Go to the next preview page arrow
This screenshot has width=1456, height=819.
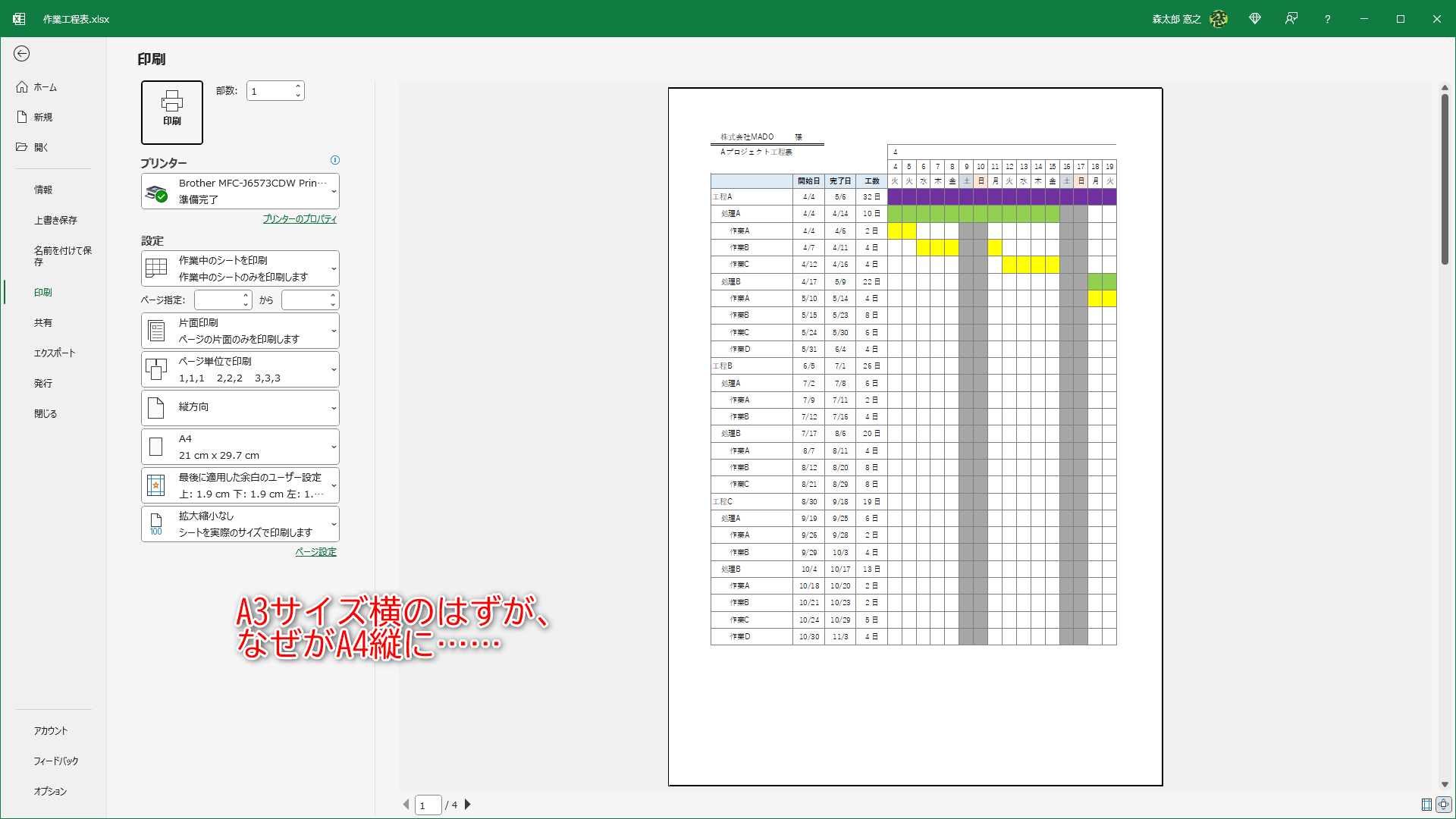[x=468, y=805]
